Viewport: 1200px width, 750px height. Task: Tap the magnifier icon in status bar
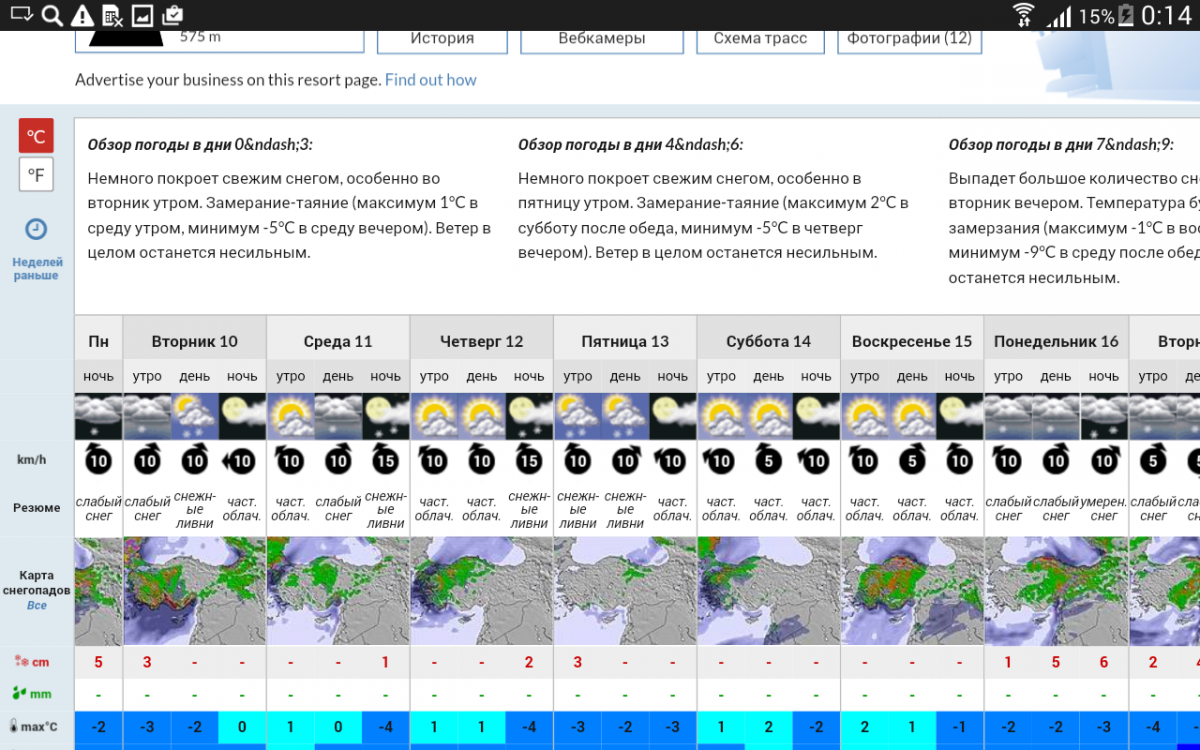pos(52,15)
